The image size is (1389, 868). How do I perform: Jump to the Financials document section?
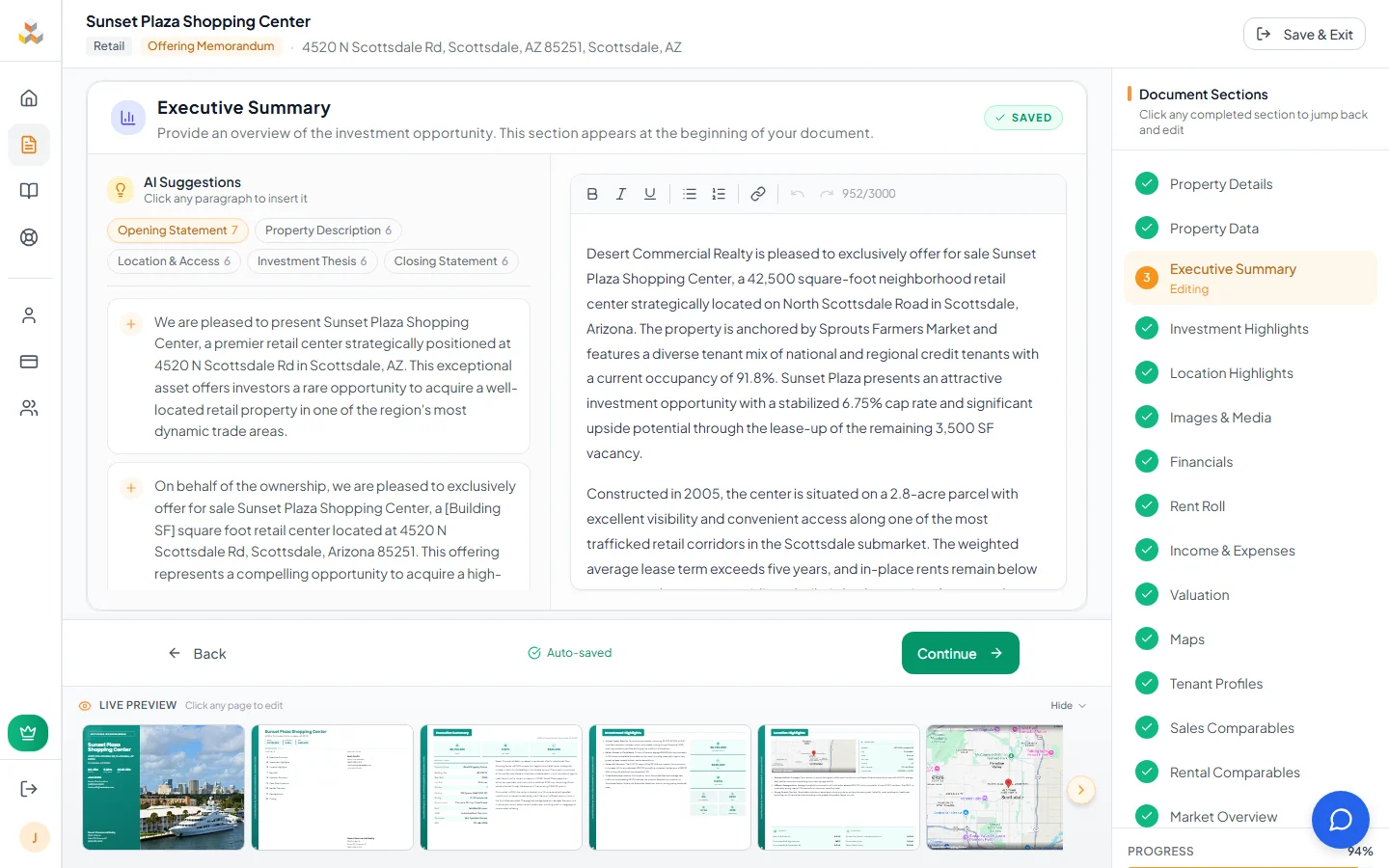coord(1201,461)
